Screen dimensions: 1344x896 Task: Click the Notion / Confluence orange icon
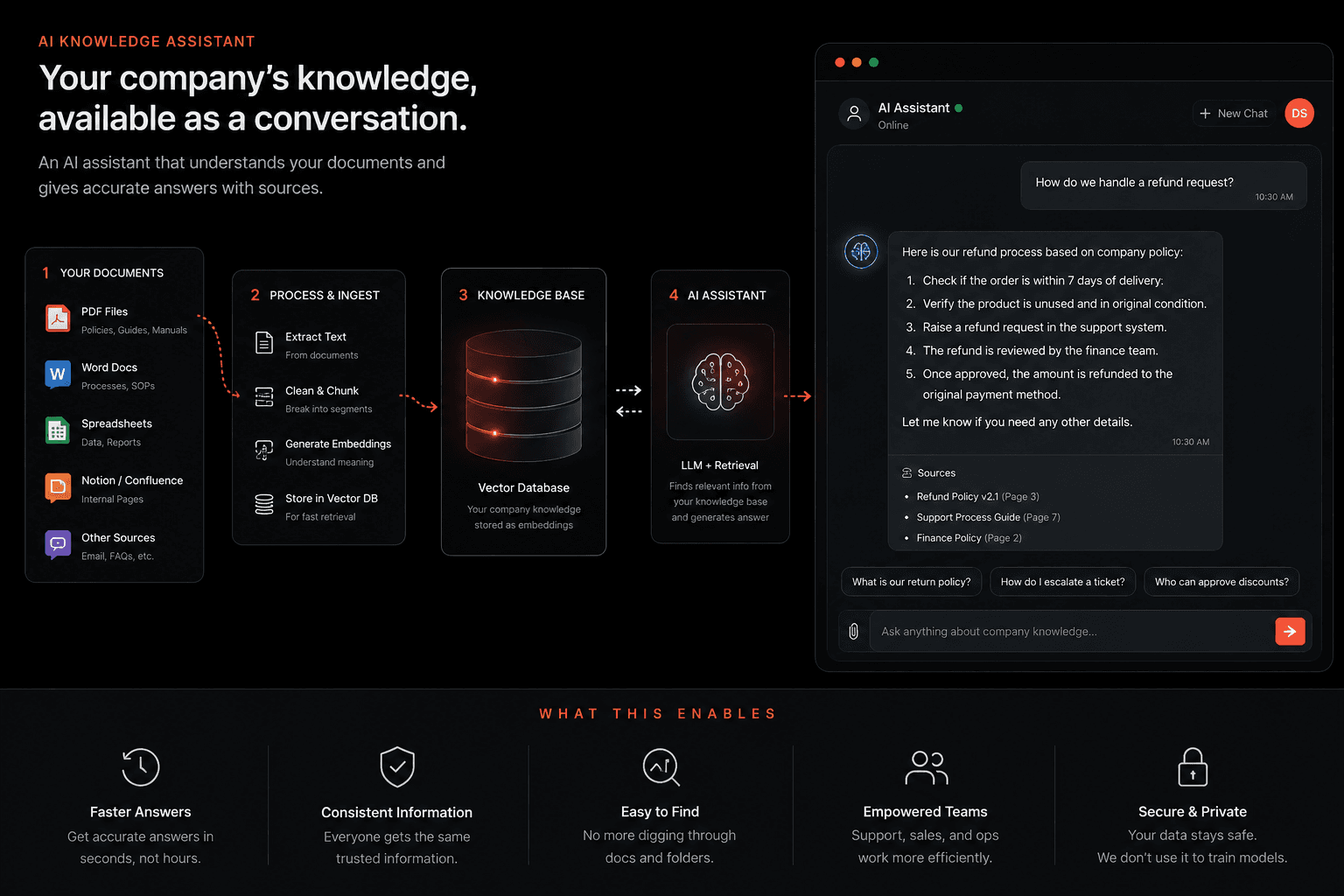pyautogui.click(x=58, y=487)
